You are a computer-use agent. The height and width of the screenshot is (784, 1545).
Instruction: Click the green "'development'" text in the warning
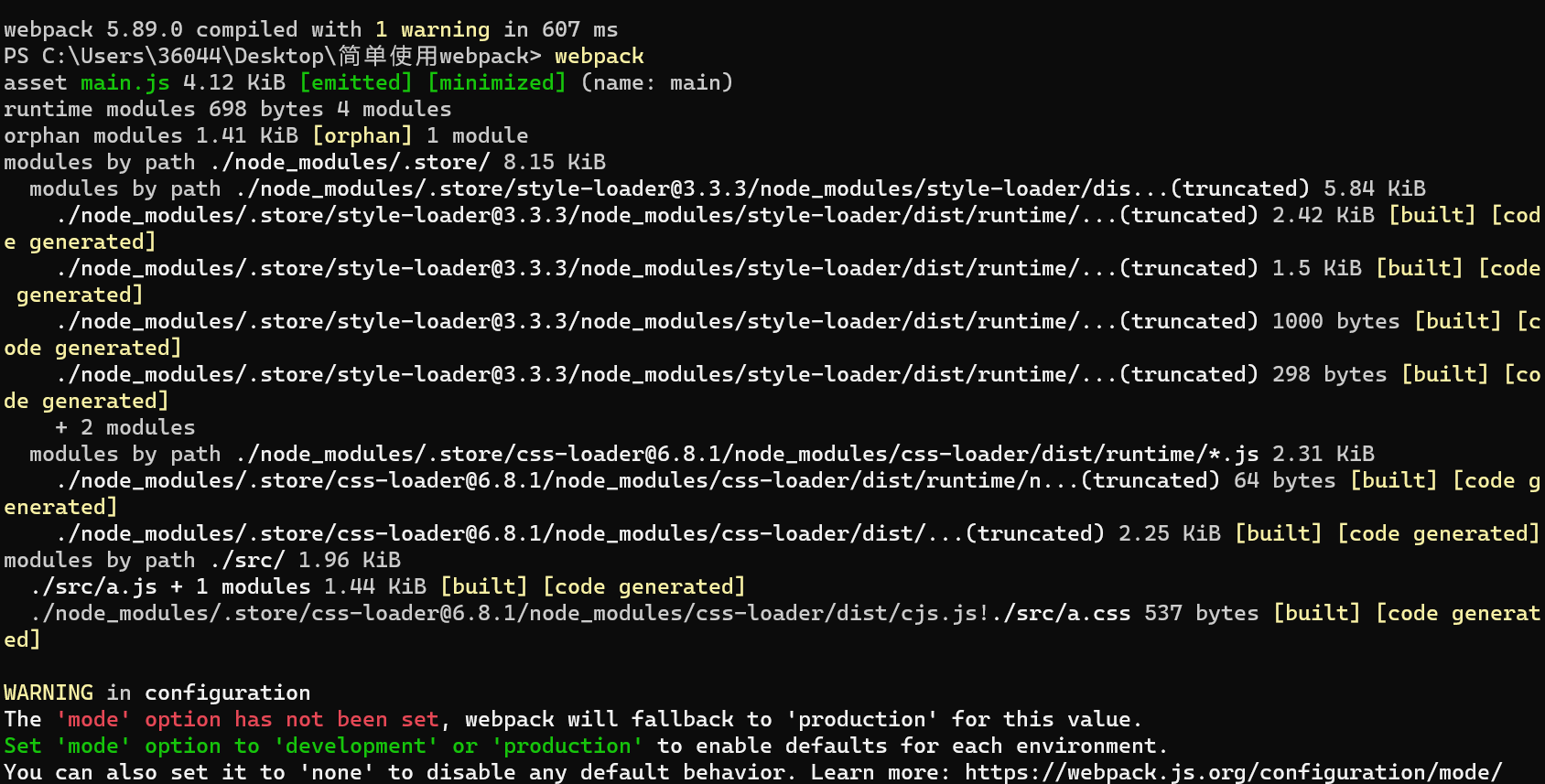[x=356, y=746]
